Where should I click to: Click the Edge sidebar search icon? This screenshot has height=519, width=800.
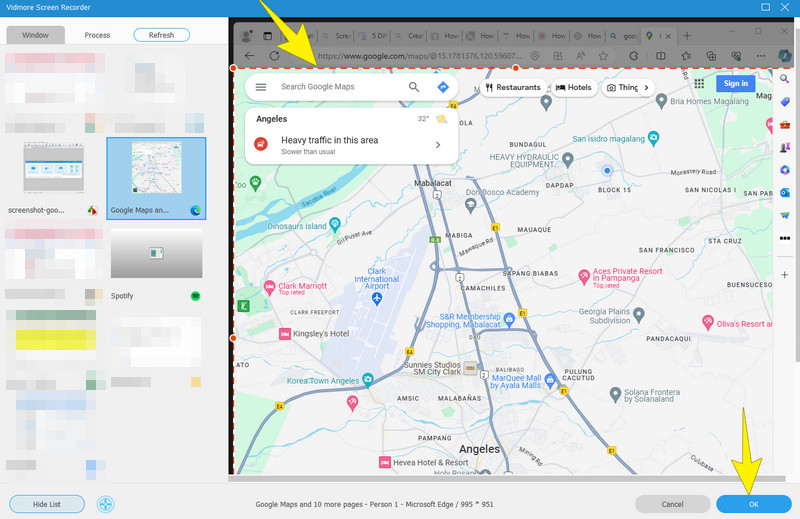(785, 79)
